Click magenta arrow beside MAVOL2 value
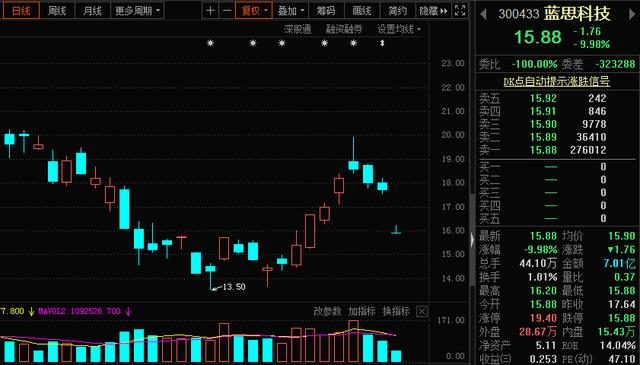 click(x=128, y=312)
